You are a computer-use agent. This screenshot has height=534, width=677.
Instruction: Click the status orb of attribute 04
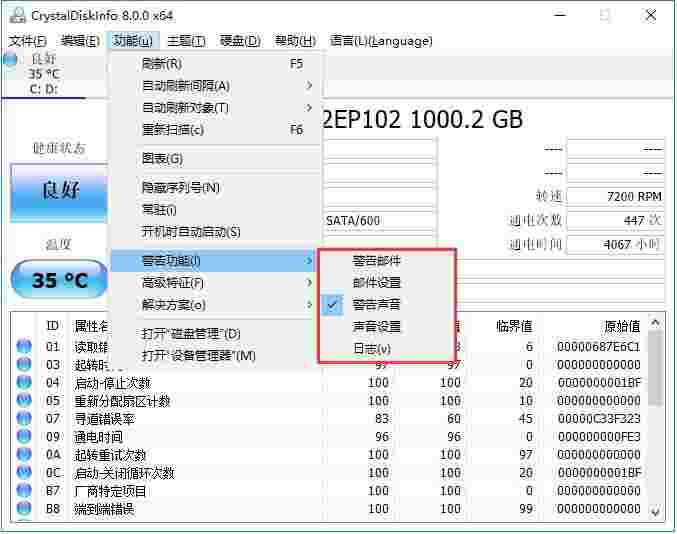[x=24, y=382]
